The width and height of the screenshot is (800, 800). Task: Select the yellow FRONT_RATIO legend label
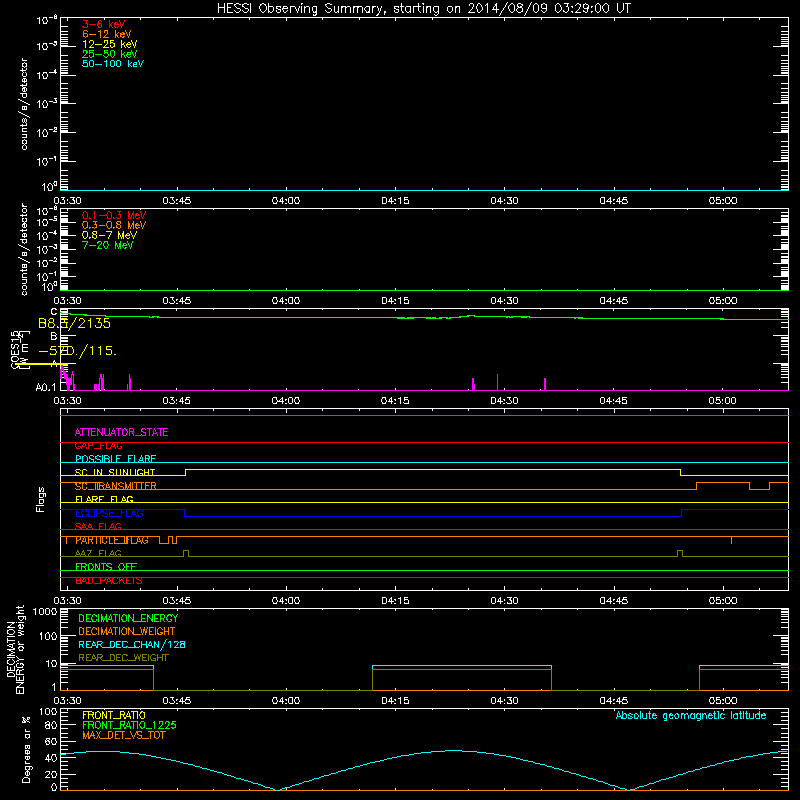click(114, 715)
